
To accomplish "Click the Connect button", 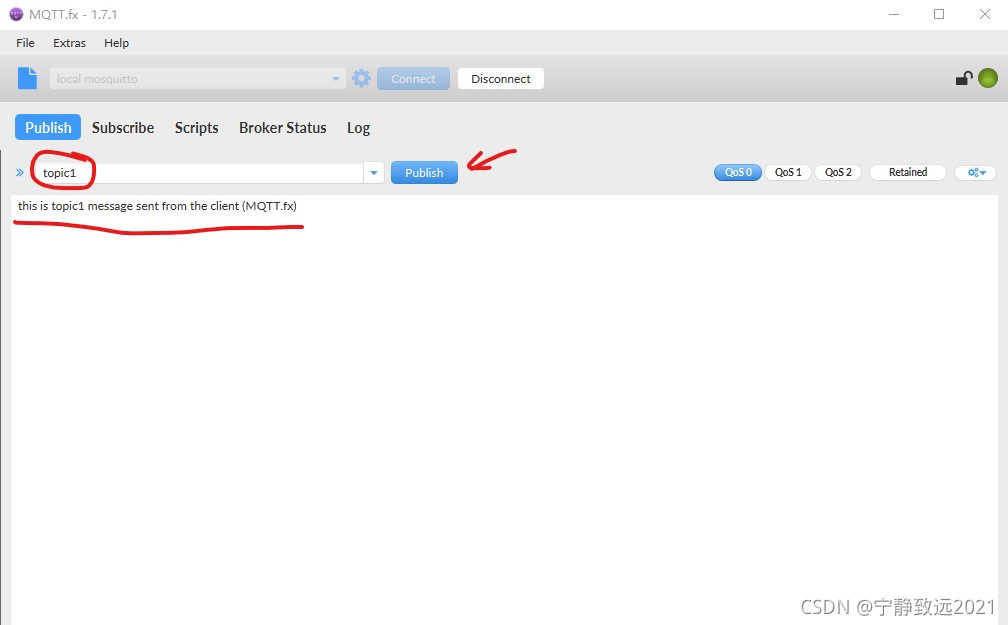I will (x=413, y=78).
